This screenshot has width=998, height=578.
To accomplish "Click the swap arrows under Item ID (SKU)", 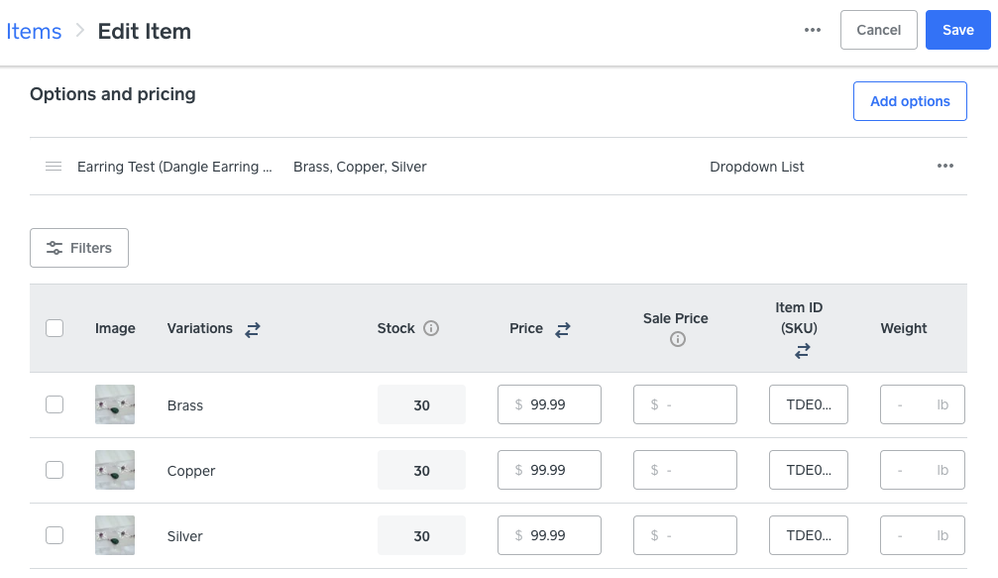I will point(802,350).
